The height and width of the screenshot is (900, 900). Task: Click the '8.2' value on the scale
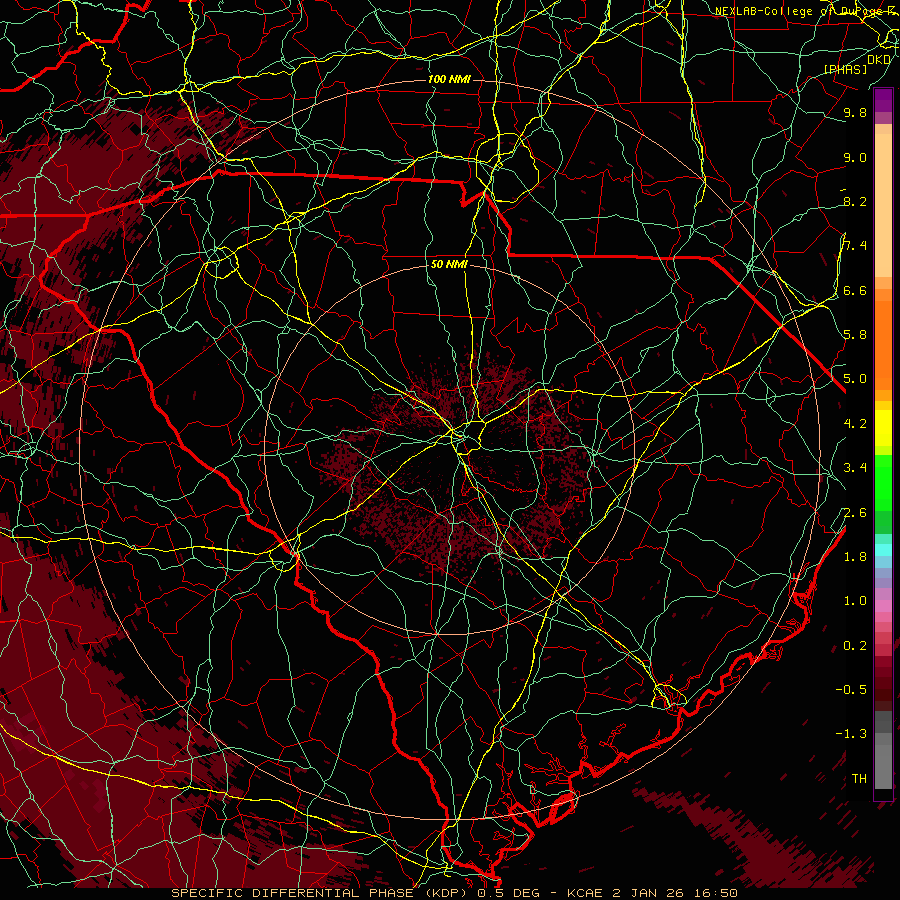[x=855, y=201]
